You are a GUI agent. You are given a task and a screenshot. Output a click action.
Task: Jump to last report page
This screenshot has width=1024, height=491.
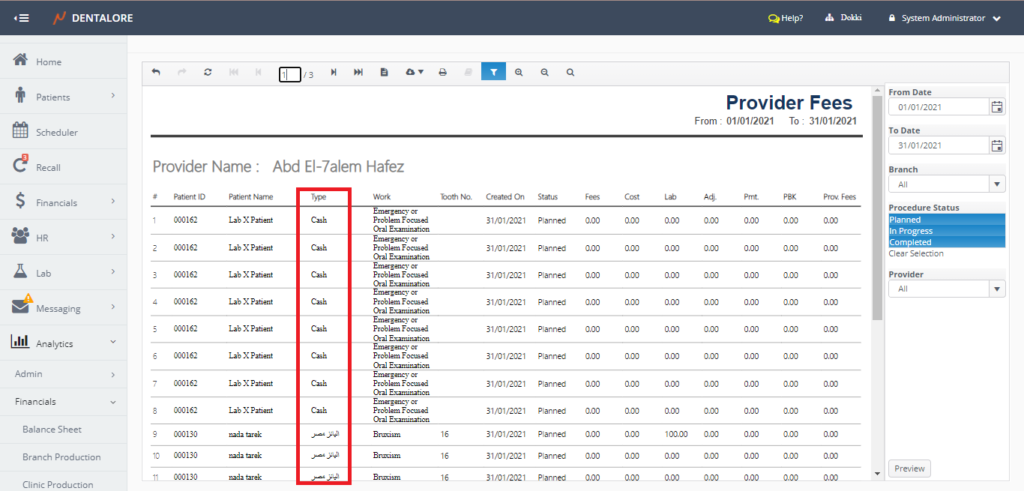(x=358, y=72)
